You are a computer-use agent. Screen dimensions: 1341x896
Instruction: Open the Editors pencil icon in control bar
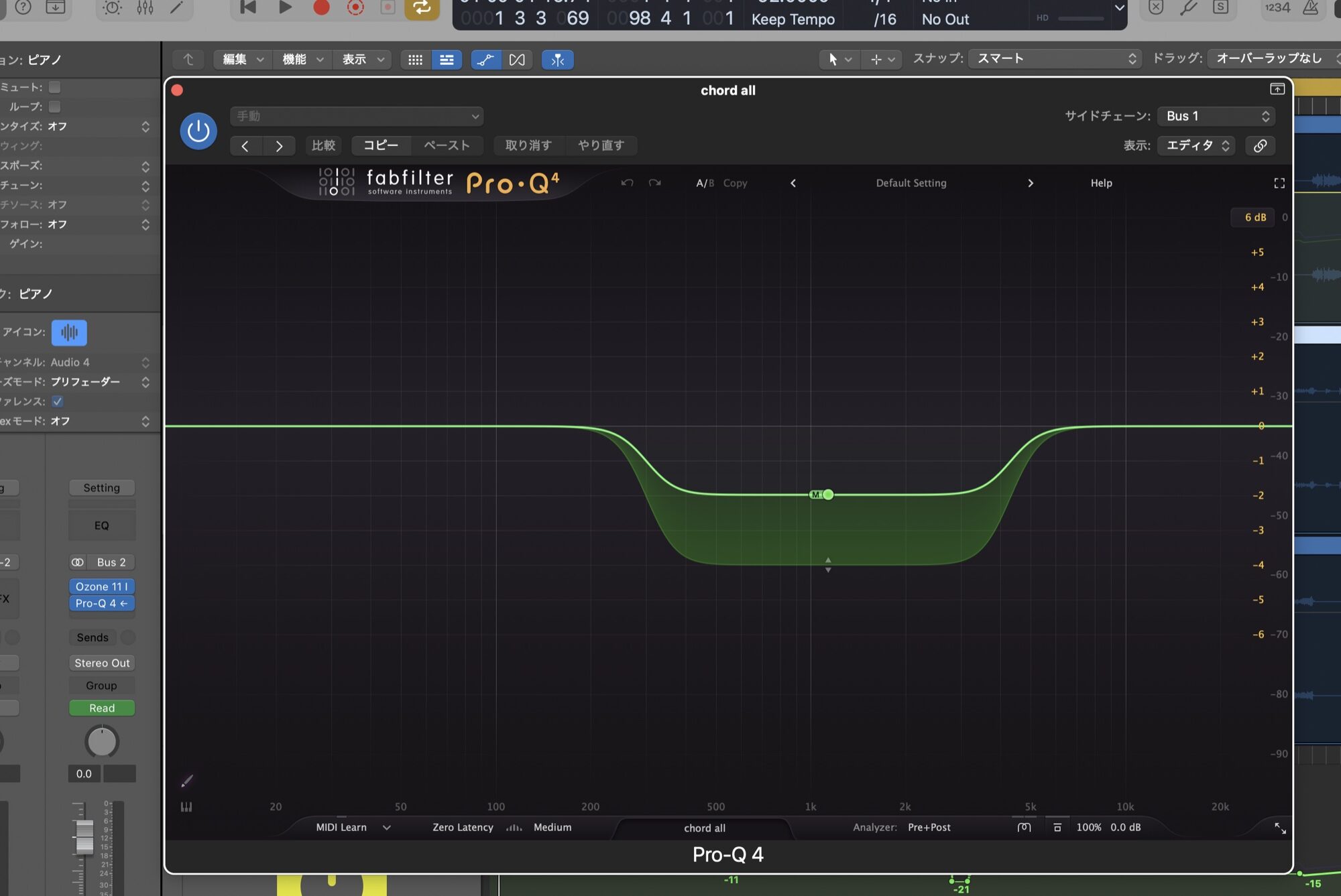pyautogui.click(x=177, y=7)
